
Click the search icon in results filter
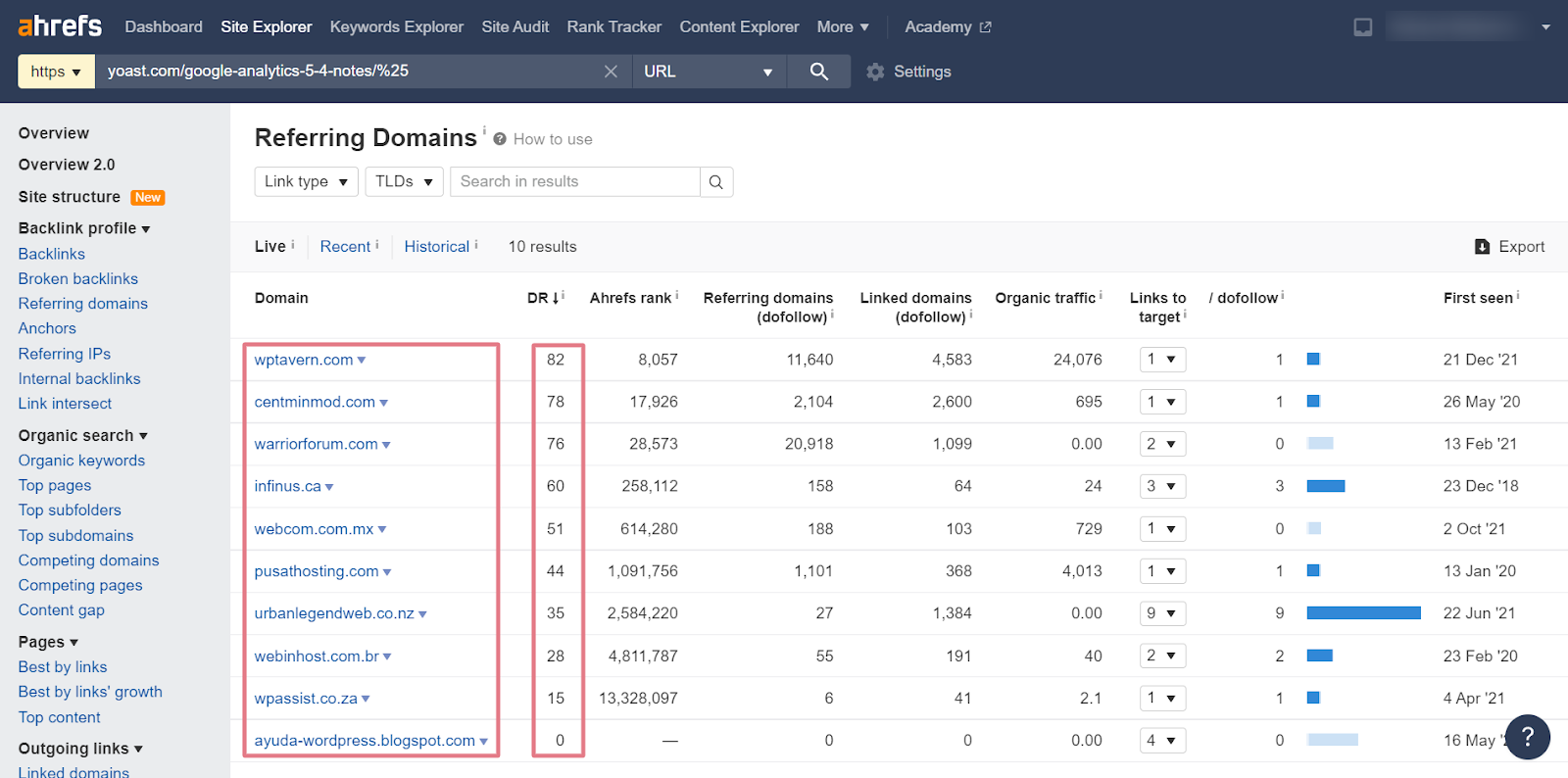(716, 182)
